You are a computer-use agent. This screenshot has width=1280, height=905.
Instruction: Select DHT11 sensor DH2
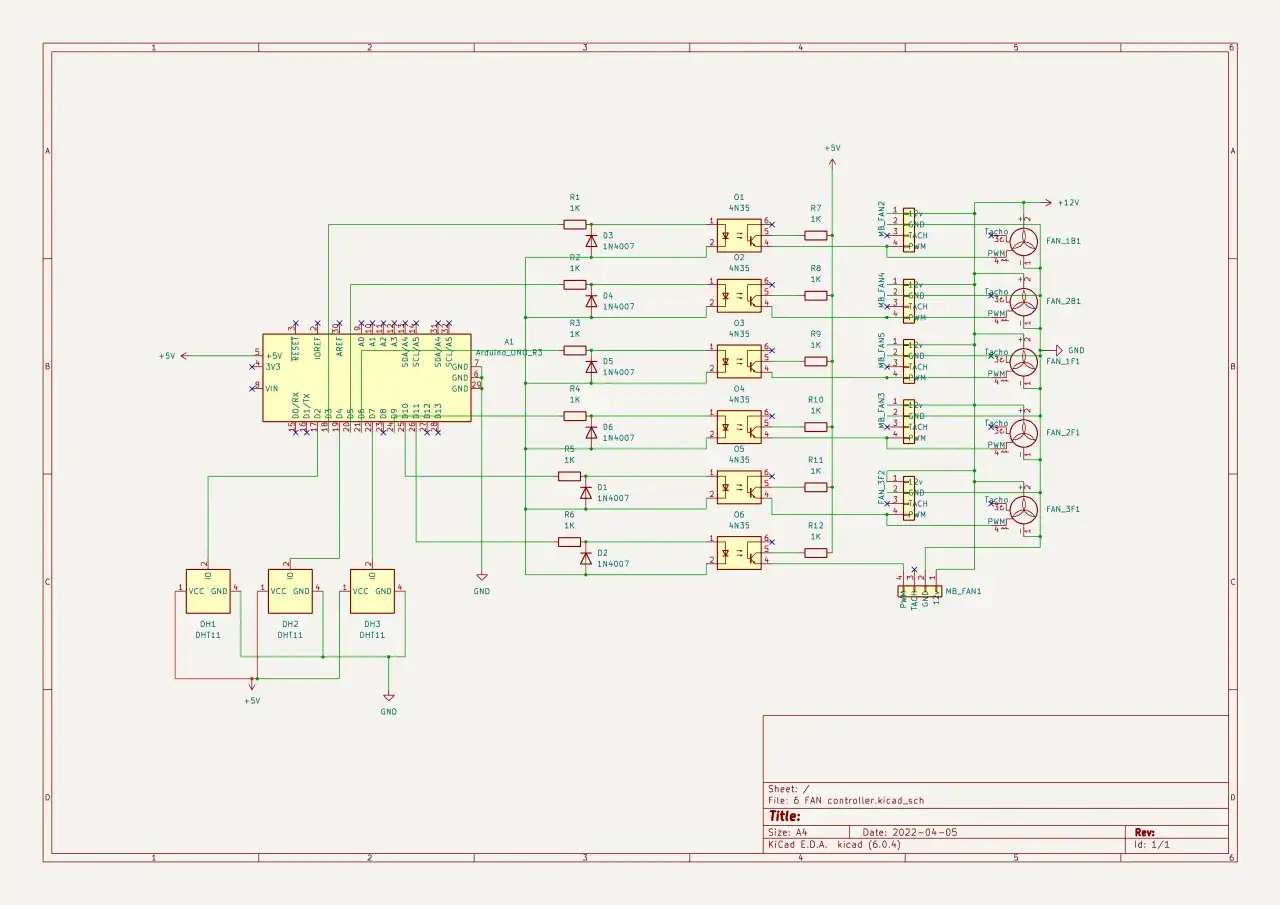(289, 592)
